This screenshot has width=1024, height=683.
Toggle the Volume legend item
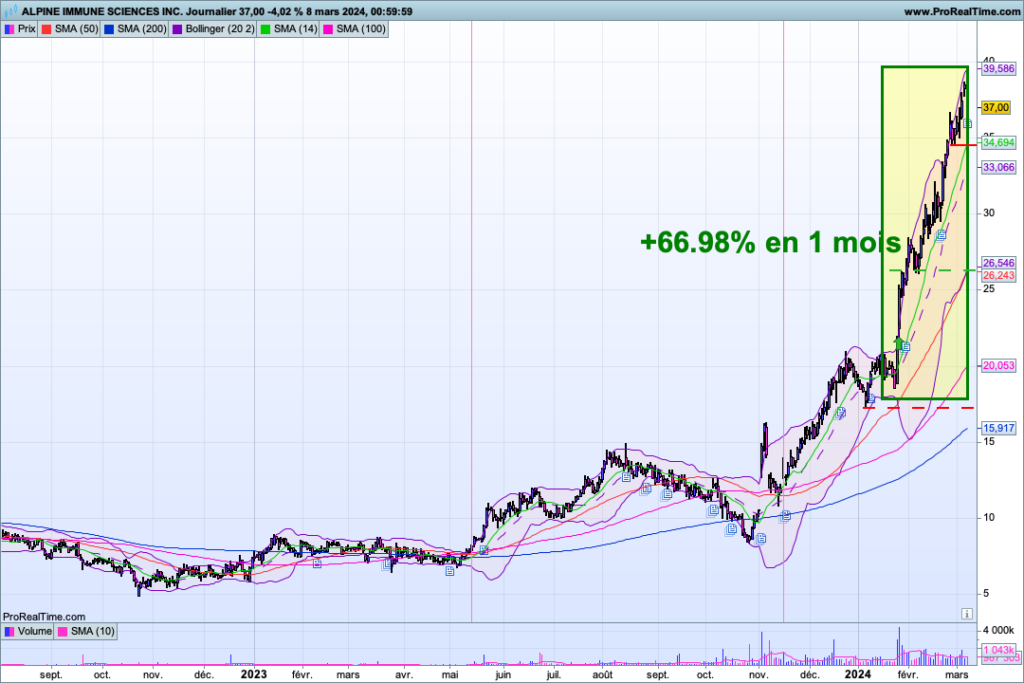[x=27, y=631]
